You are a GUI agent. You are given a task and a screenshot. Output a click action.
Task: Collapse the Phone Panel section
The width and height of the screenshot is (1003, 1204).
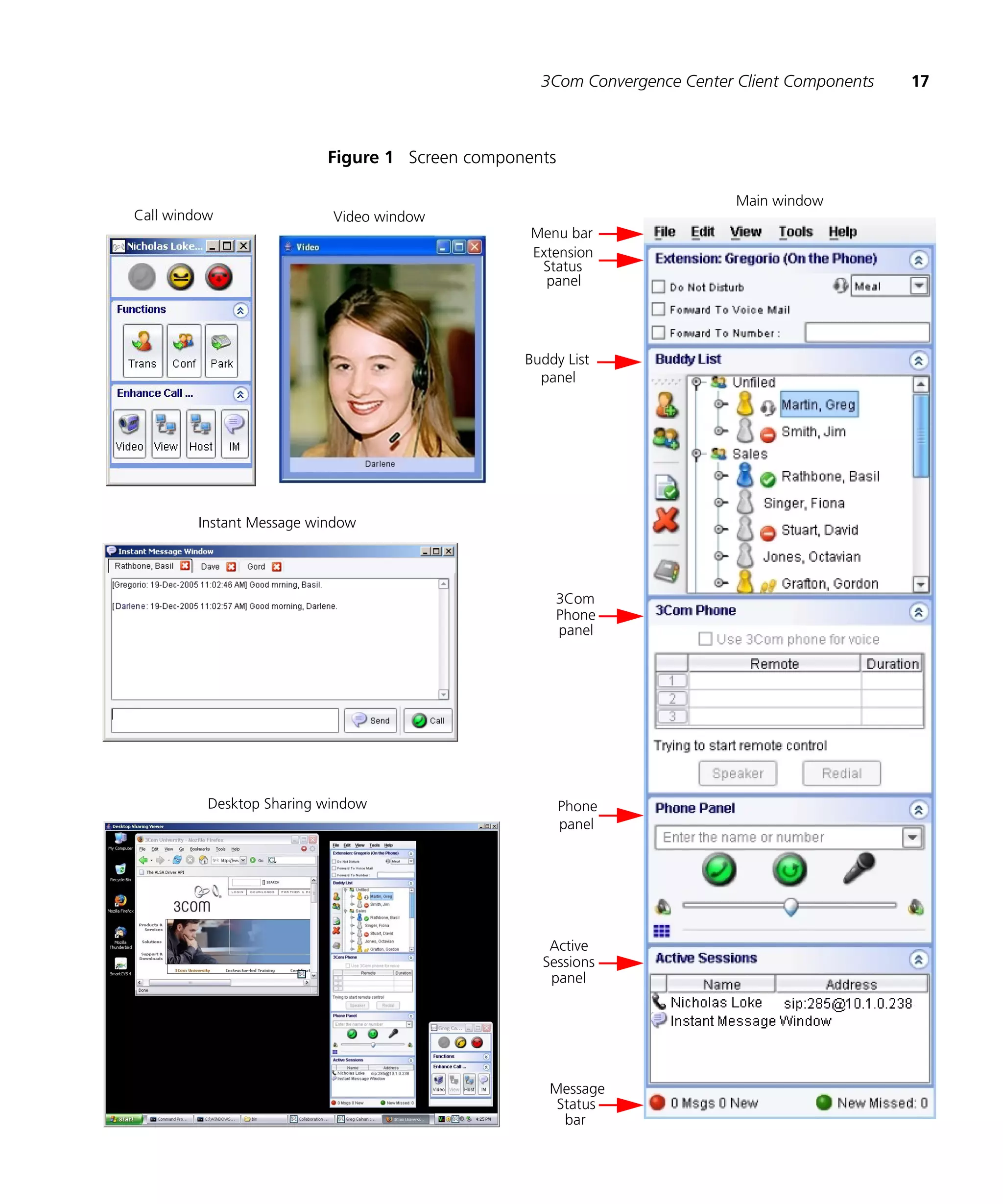pyautogui.click(x=918, y=810)
